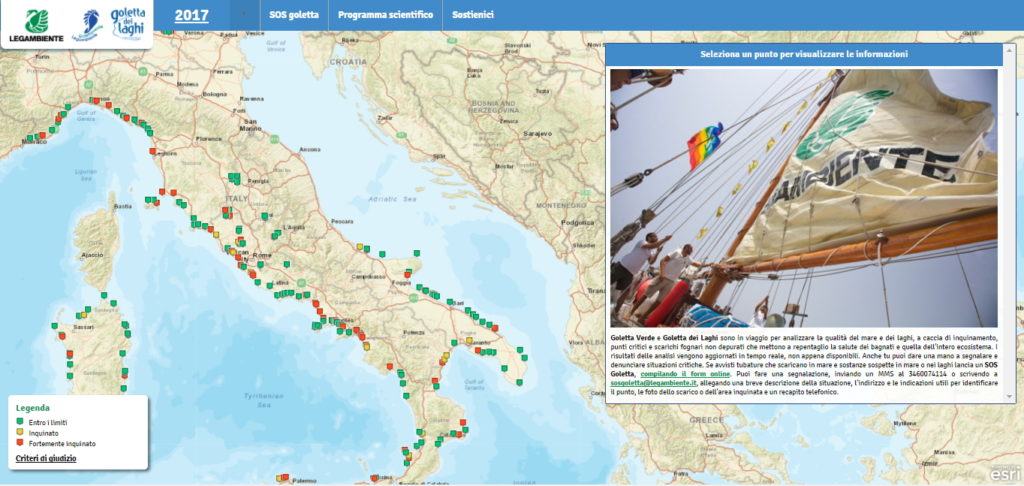Click the 2017 year link
Viewport: 1024px width, 486px height.
coord(191,15)
